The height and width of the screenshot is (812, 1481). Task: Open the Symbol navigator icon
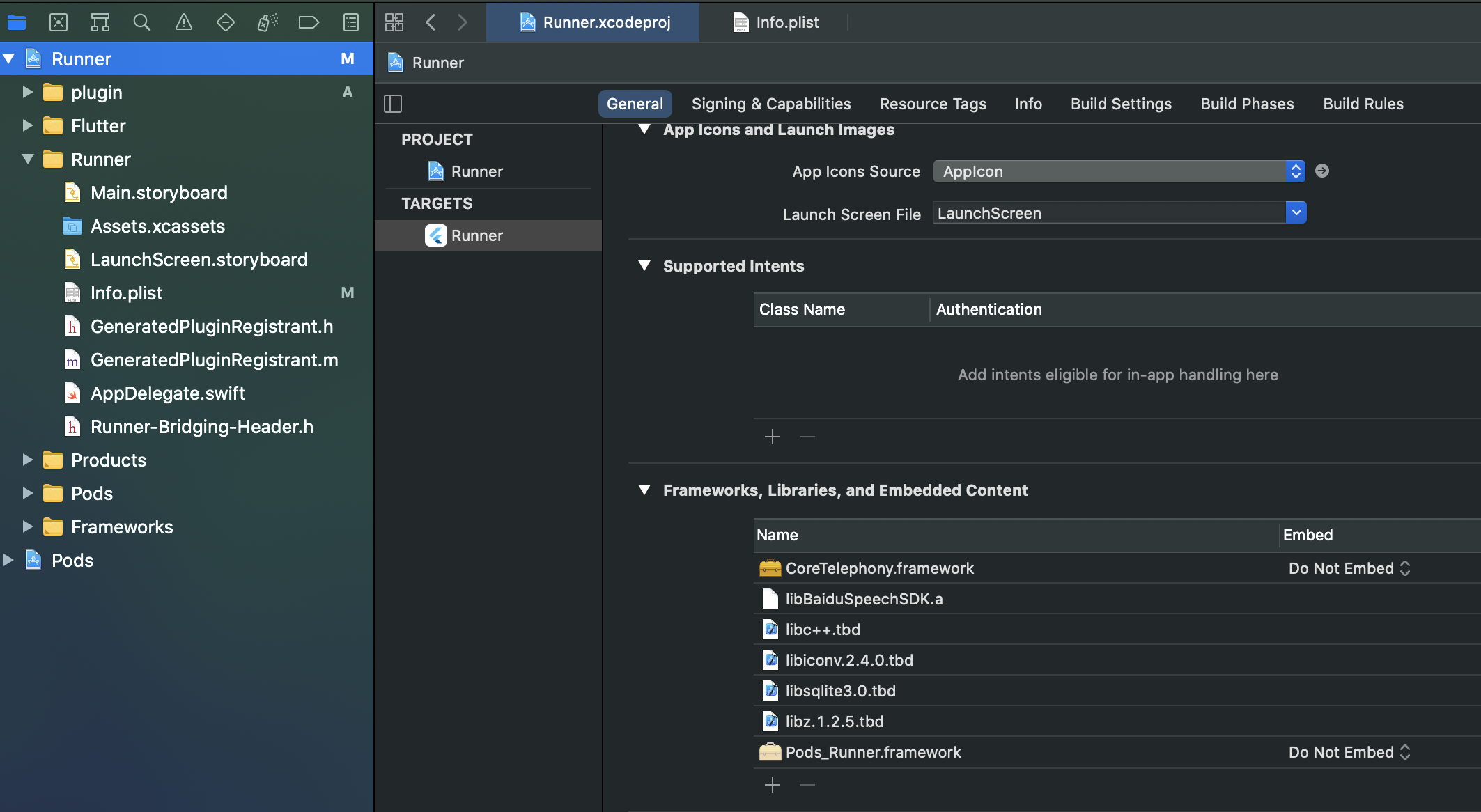click(100, 22)
